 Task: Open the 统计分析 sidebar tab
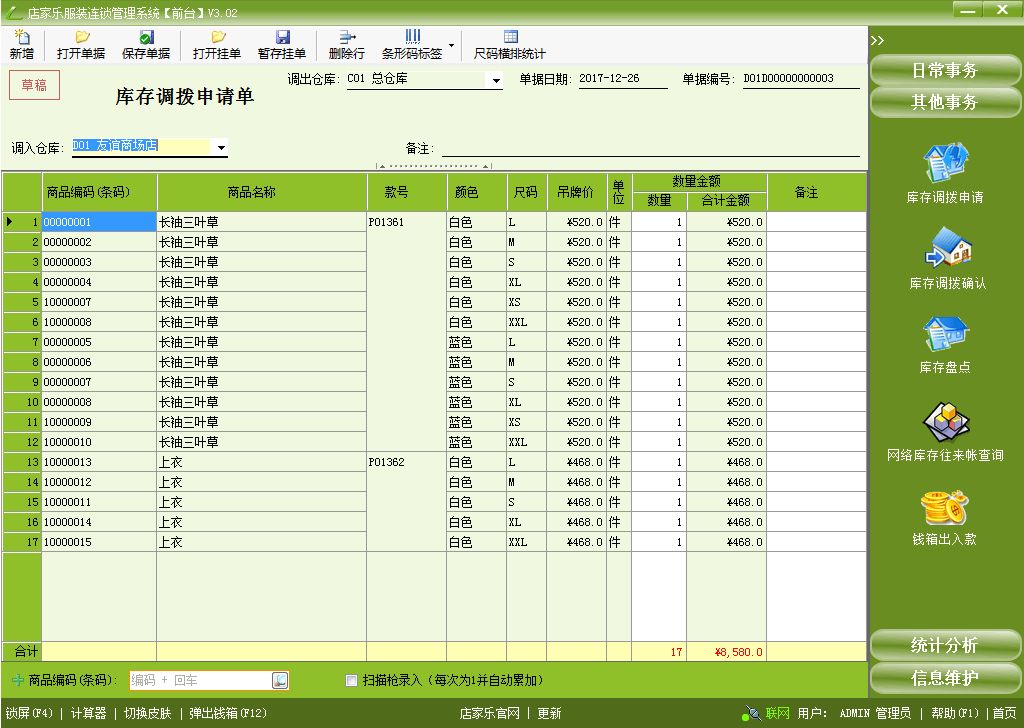click(x=945, y=645)
